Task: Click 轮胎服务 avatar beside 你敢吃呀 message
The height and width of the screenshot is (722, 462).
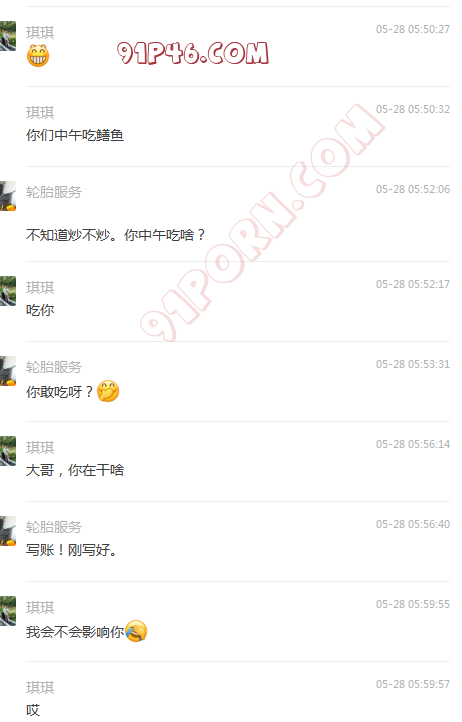Action: point(8,371)
